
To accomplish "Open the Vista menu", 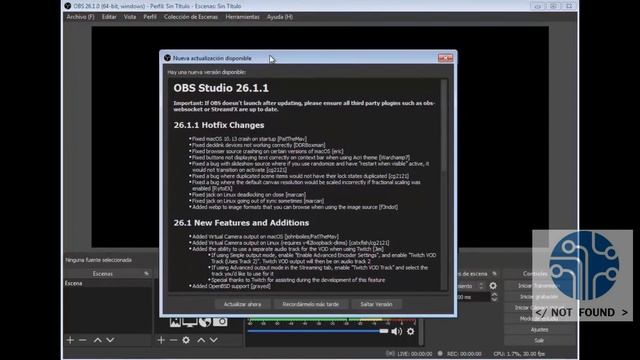I will point(130,17).
